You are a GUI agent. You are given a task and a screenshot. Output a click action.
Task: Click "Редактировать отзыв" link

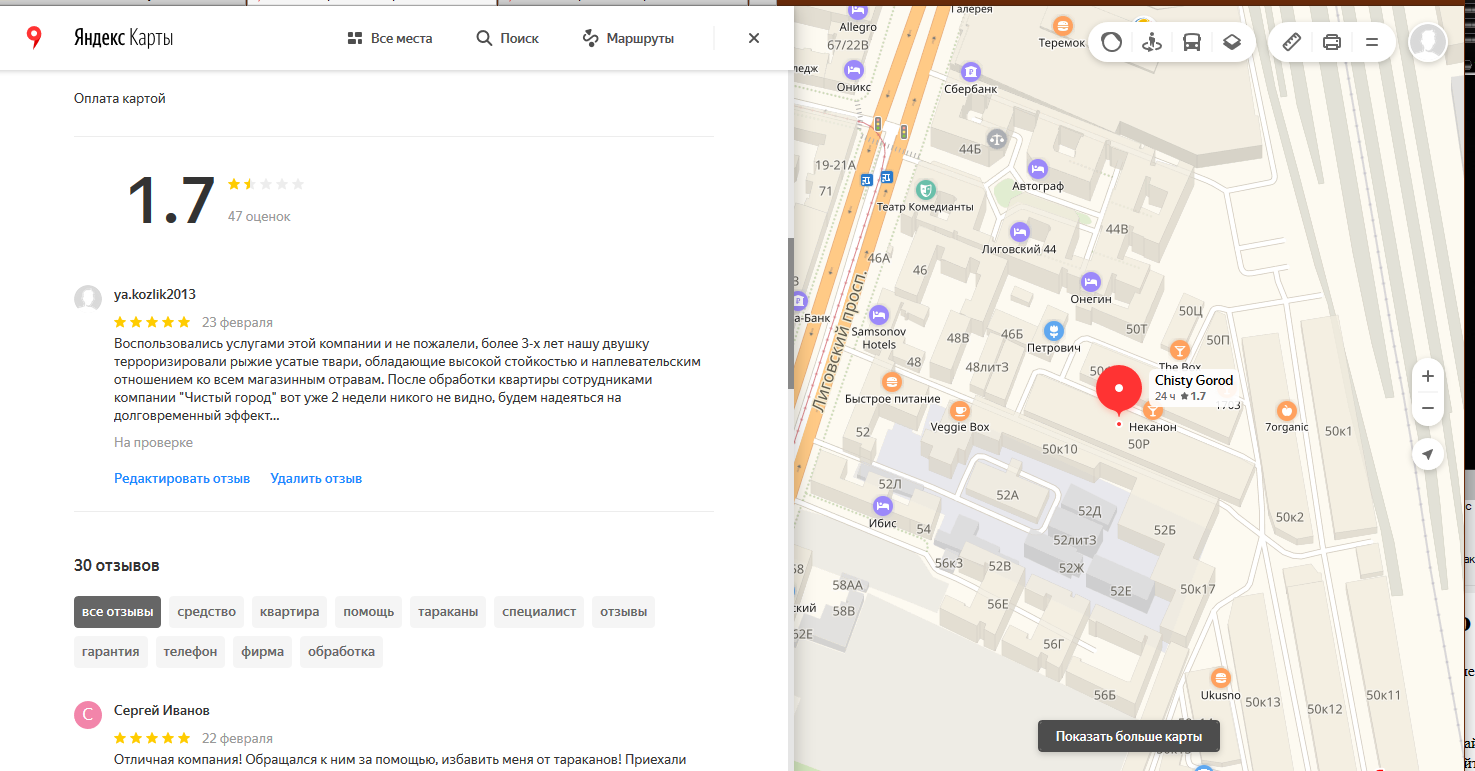click(x=182, y=478)
